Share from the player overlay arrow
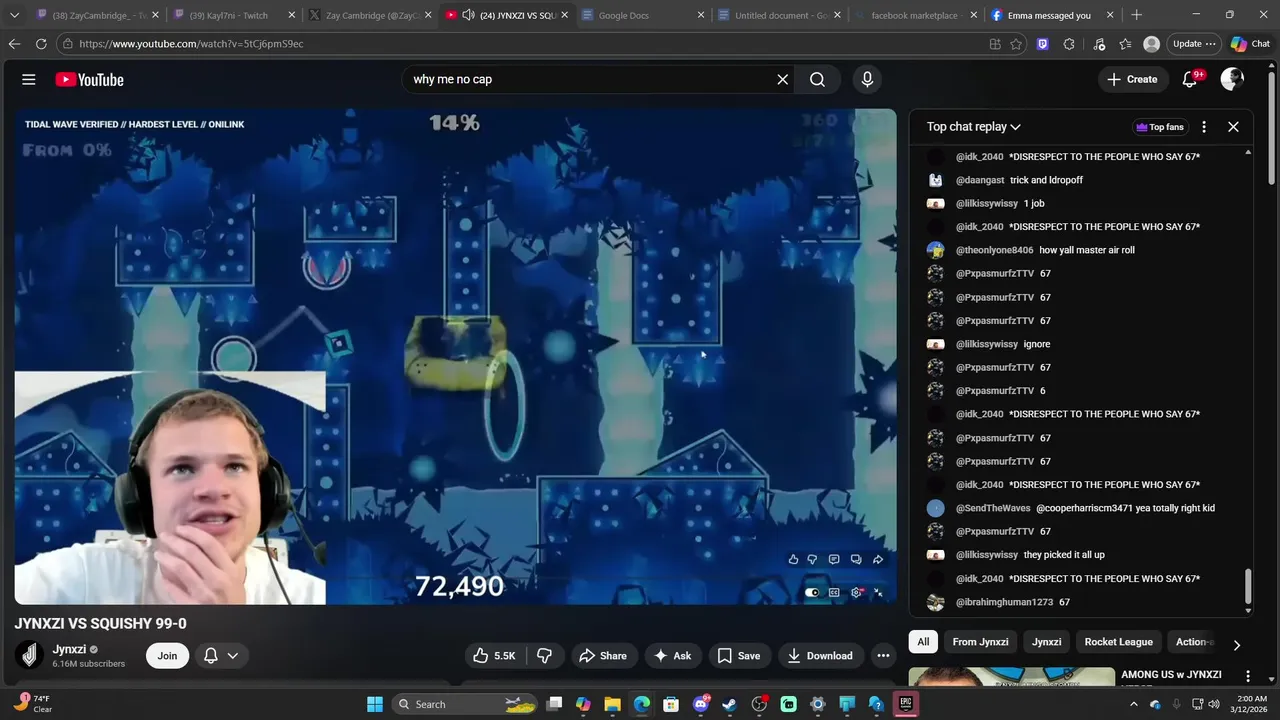1280x720 pixels. coord(878,559)
